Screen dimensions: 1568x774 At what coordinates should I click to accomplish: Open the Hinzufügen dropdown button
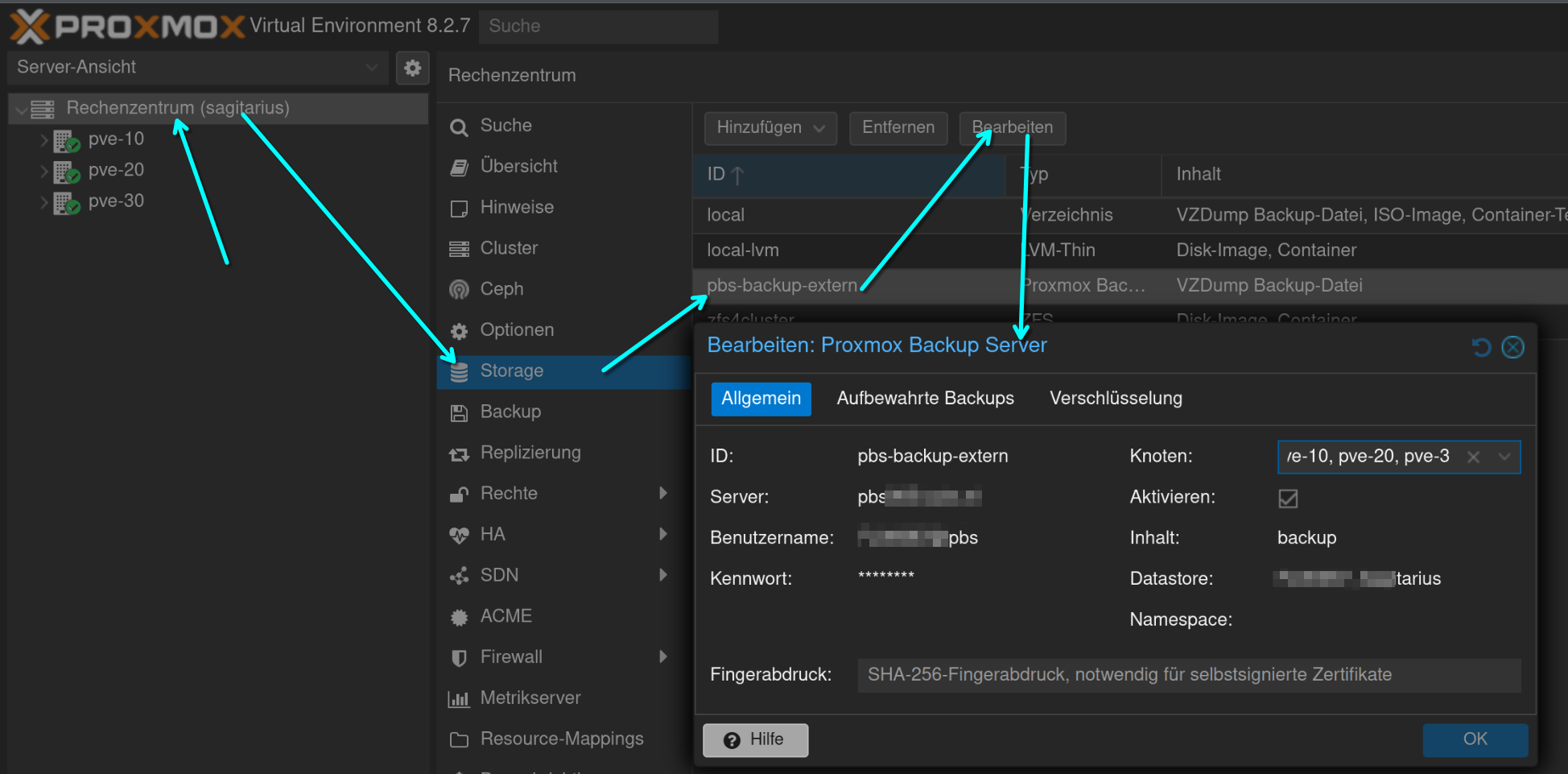[770, 128]
